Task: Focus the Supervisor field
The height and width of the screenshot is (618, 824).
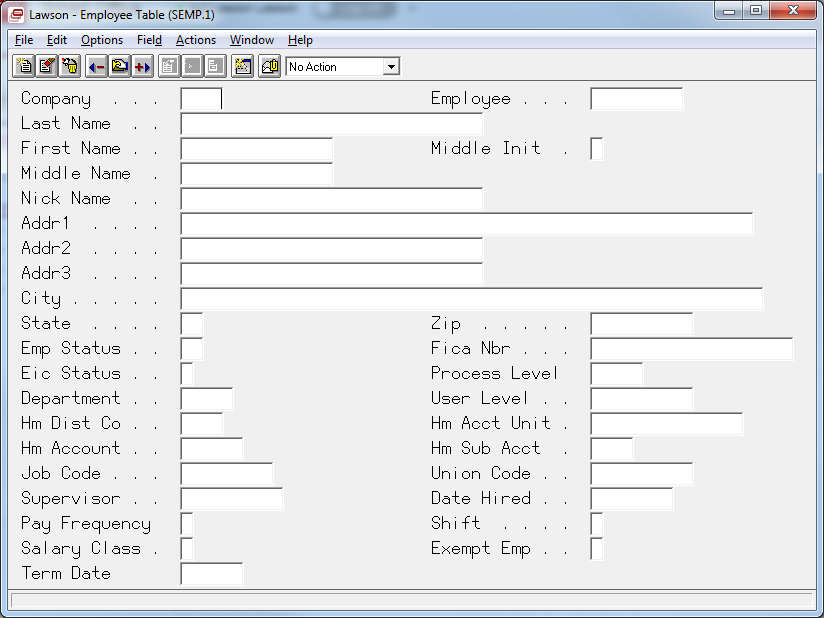Action: click(232, 498)
